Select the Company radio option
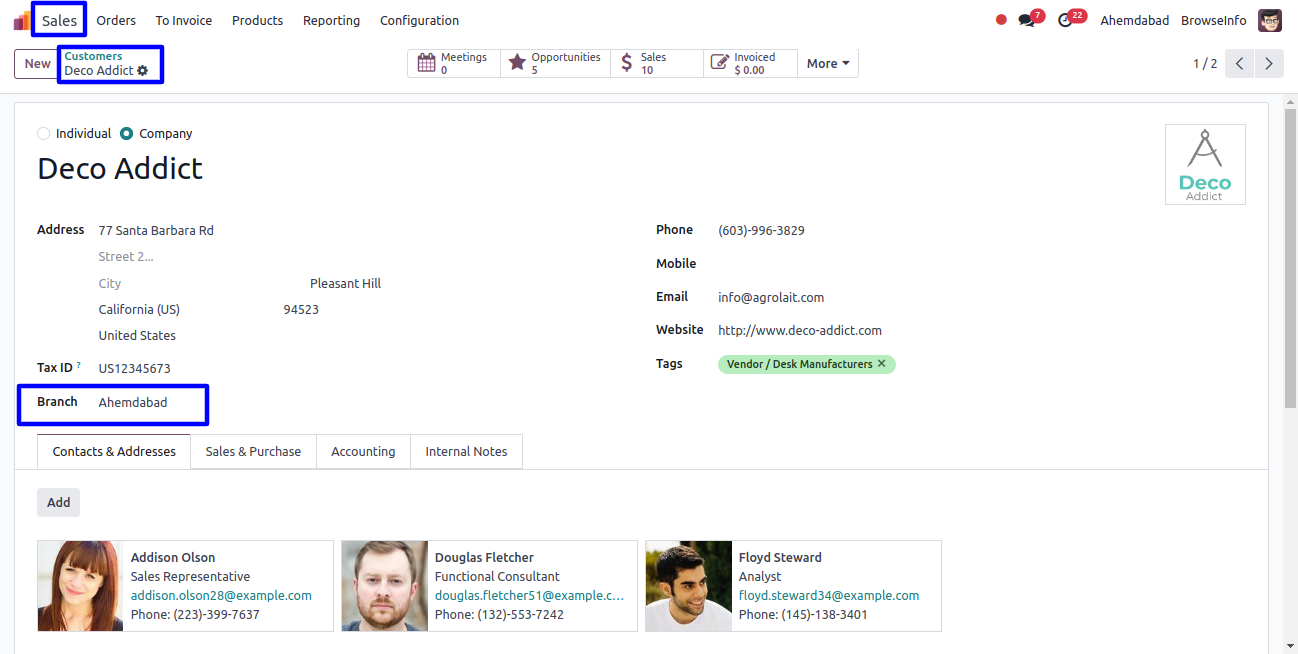Viewport: 1298px width, 654px height. click(x=126, y=134)
